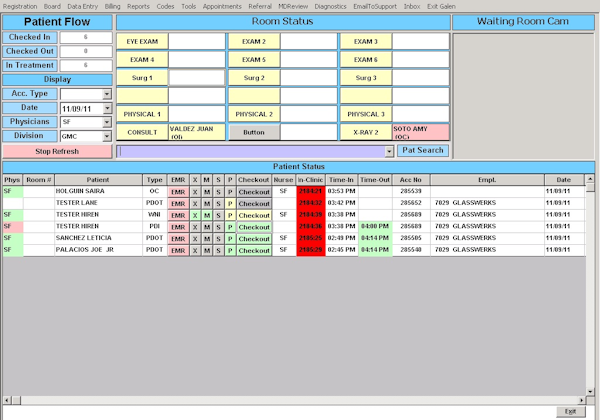Click X cell in TESTER LANE row

tap(195, 203)
